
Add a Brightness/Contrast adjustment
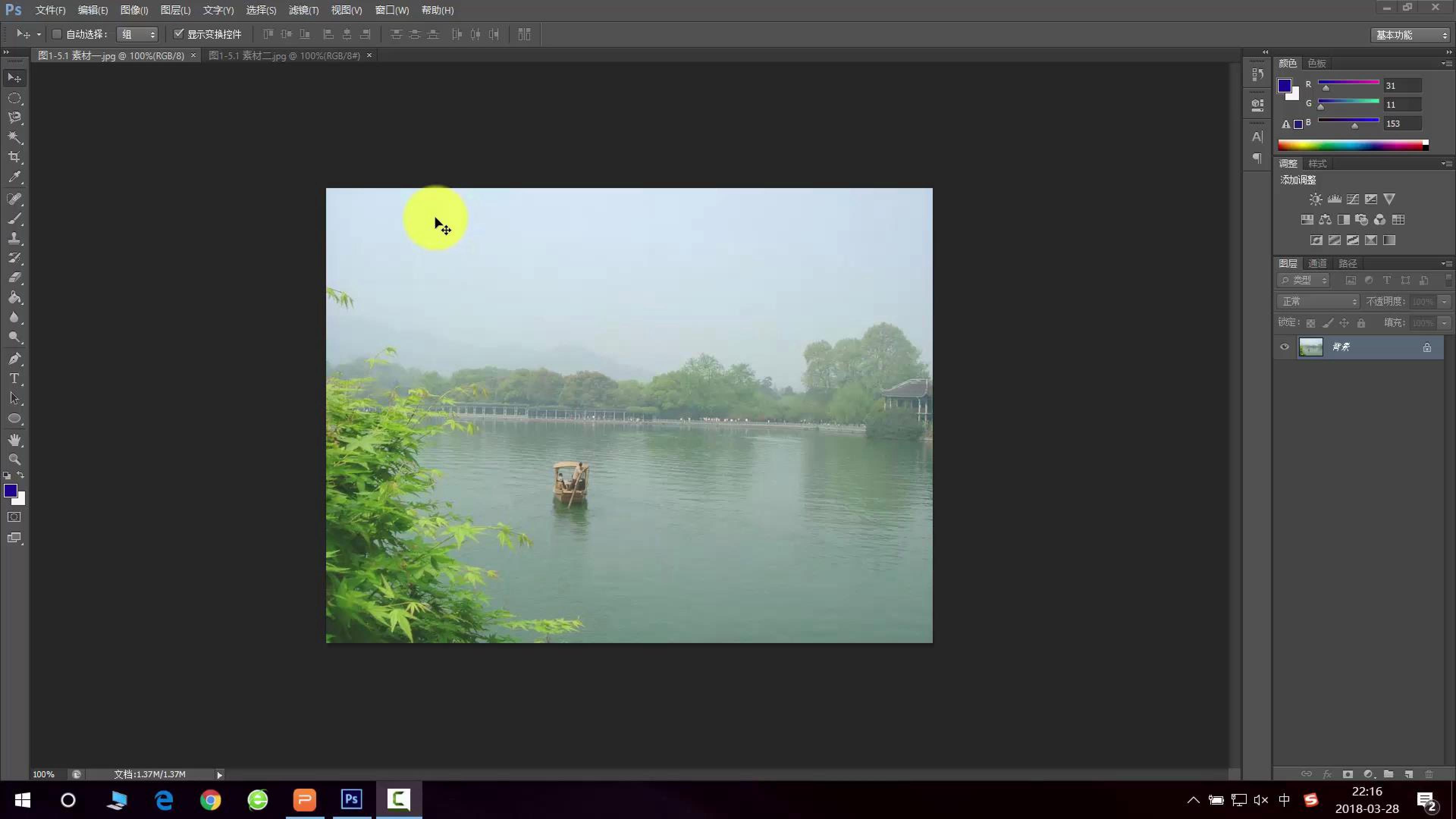point(1315,199)
